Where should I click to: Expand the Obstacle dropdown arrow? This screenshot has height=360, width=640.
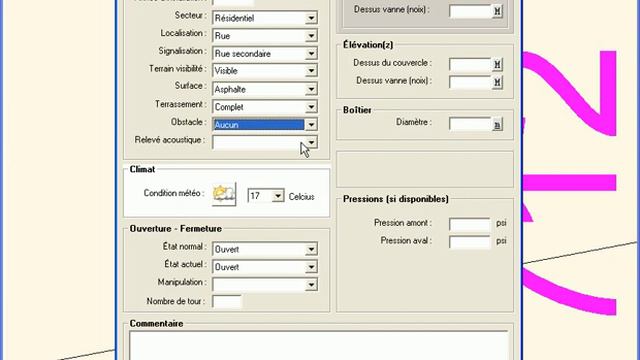click(x=311, y=124)
